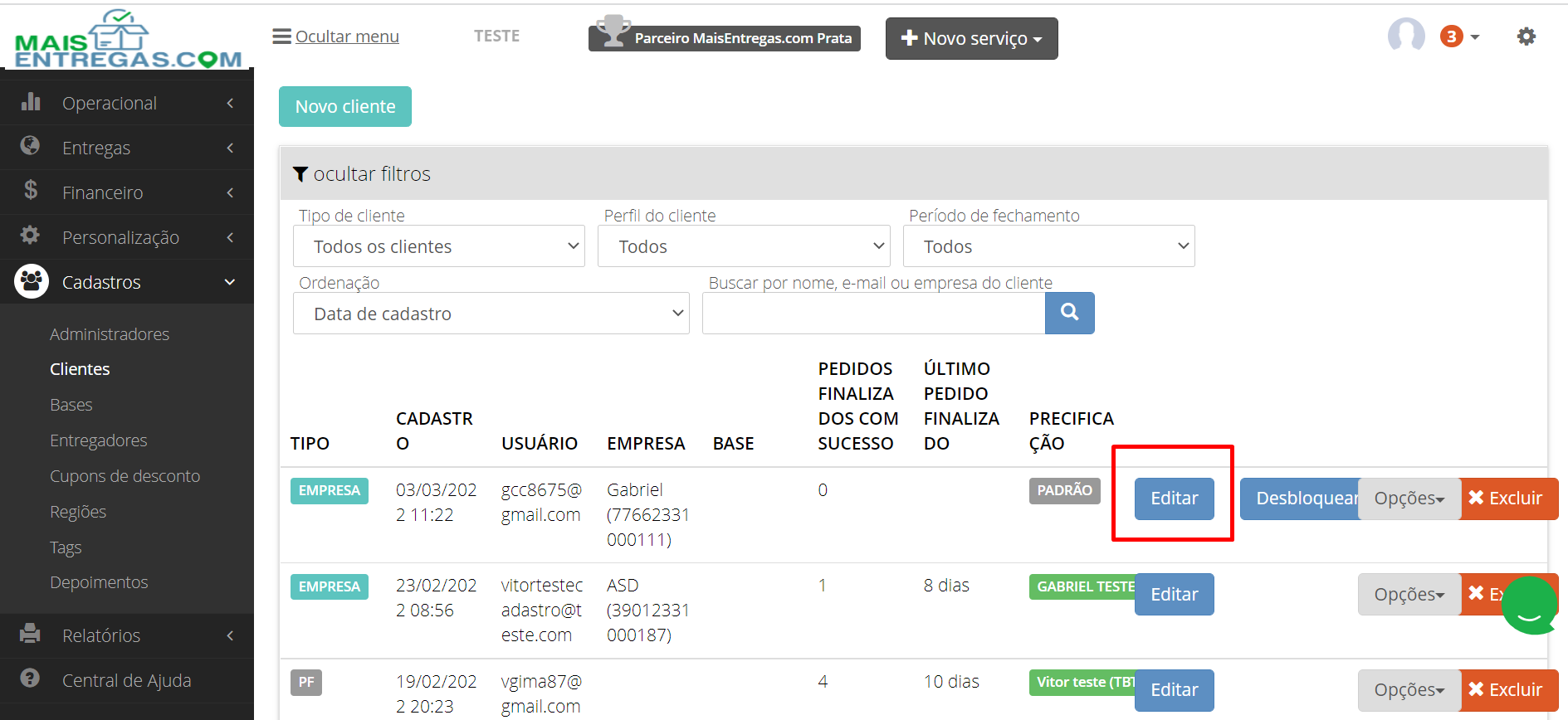Click the Personalização gear icon
Screen dimensions: 1568x720
point(30,235)
